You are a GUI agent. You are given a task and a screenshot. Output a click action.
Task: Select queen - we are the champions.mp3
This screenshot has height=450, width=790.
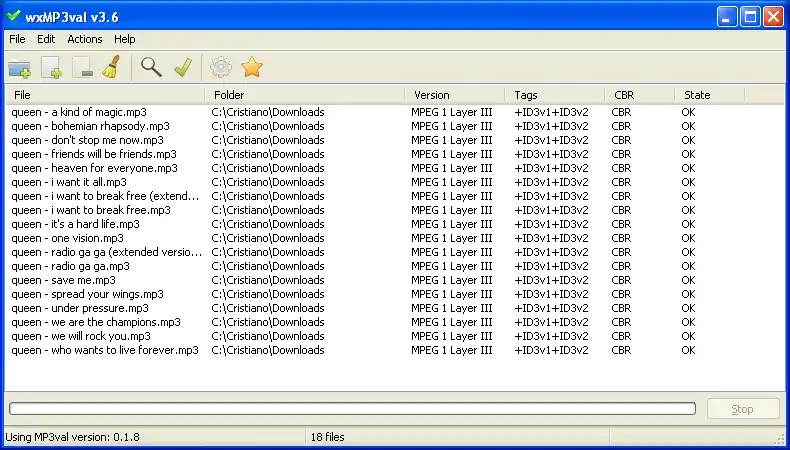96,322
